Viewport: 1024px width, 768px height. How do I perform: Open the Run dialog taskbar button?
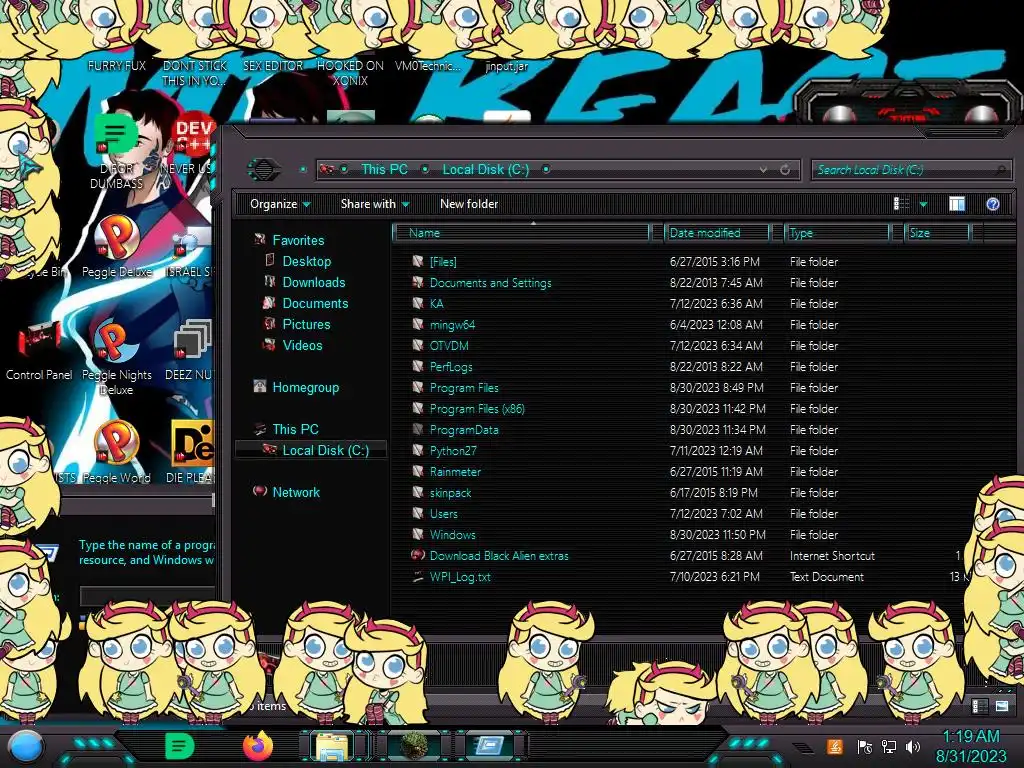click(488, 746)
